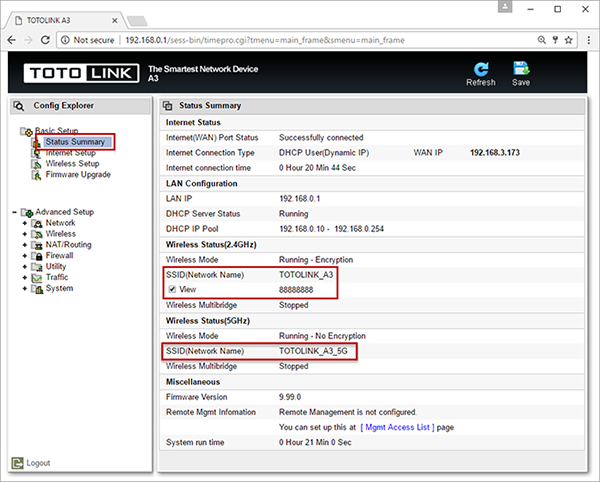The height and width of the screenshot is (482, 600).
Task: Click the Network folder icon
Action: coord(37,223)
